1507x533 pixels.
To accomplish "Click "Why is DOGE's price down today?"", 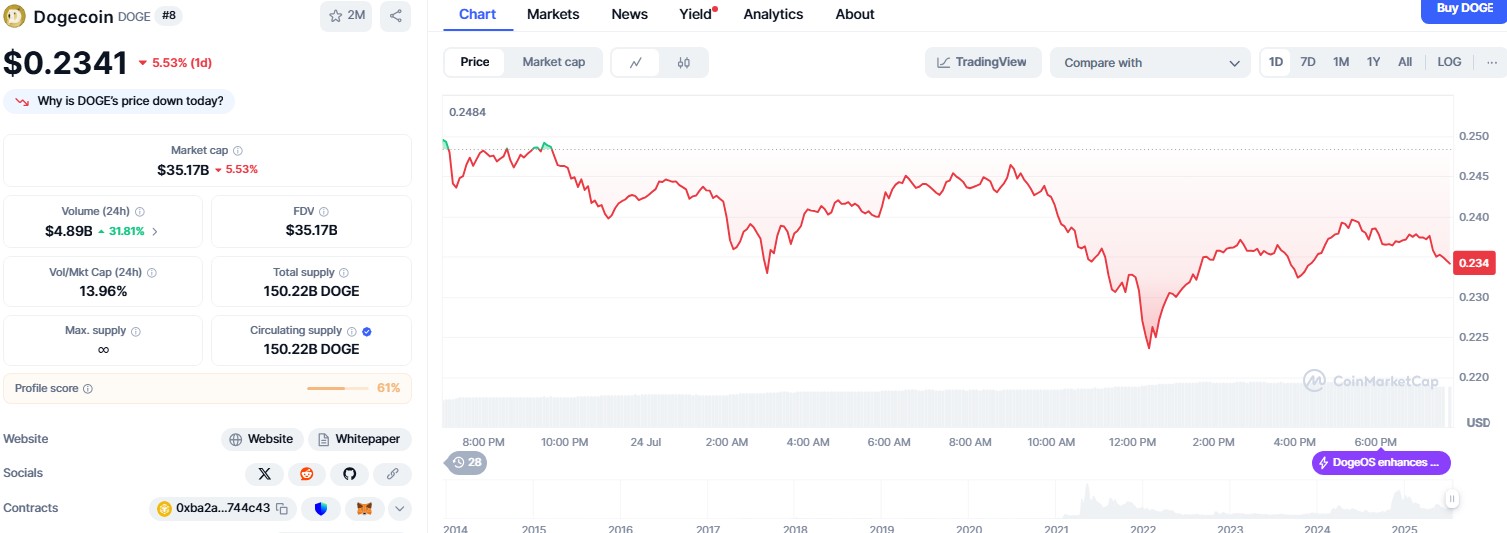I will point(120,101).
